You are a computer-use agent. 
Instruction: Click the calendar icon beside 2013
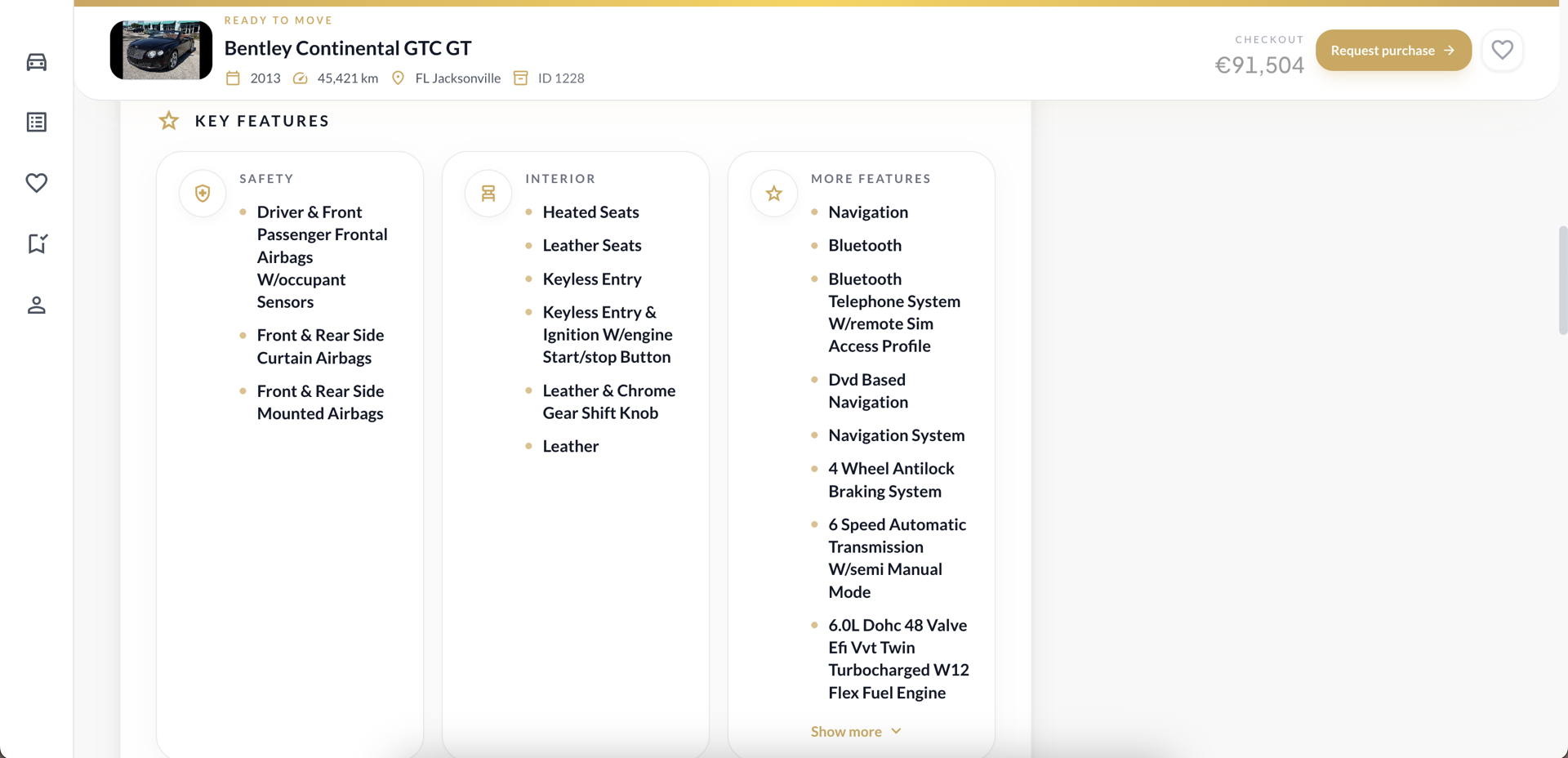(233, 78)
